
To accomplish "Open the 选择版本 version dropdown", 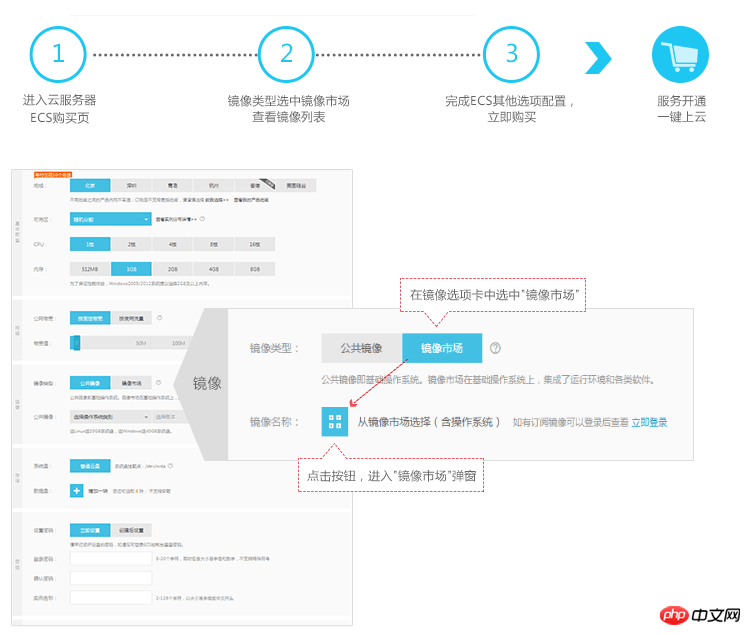I will 169,417.
